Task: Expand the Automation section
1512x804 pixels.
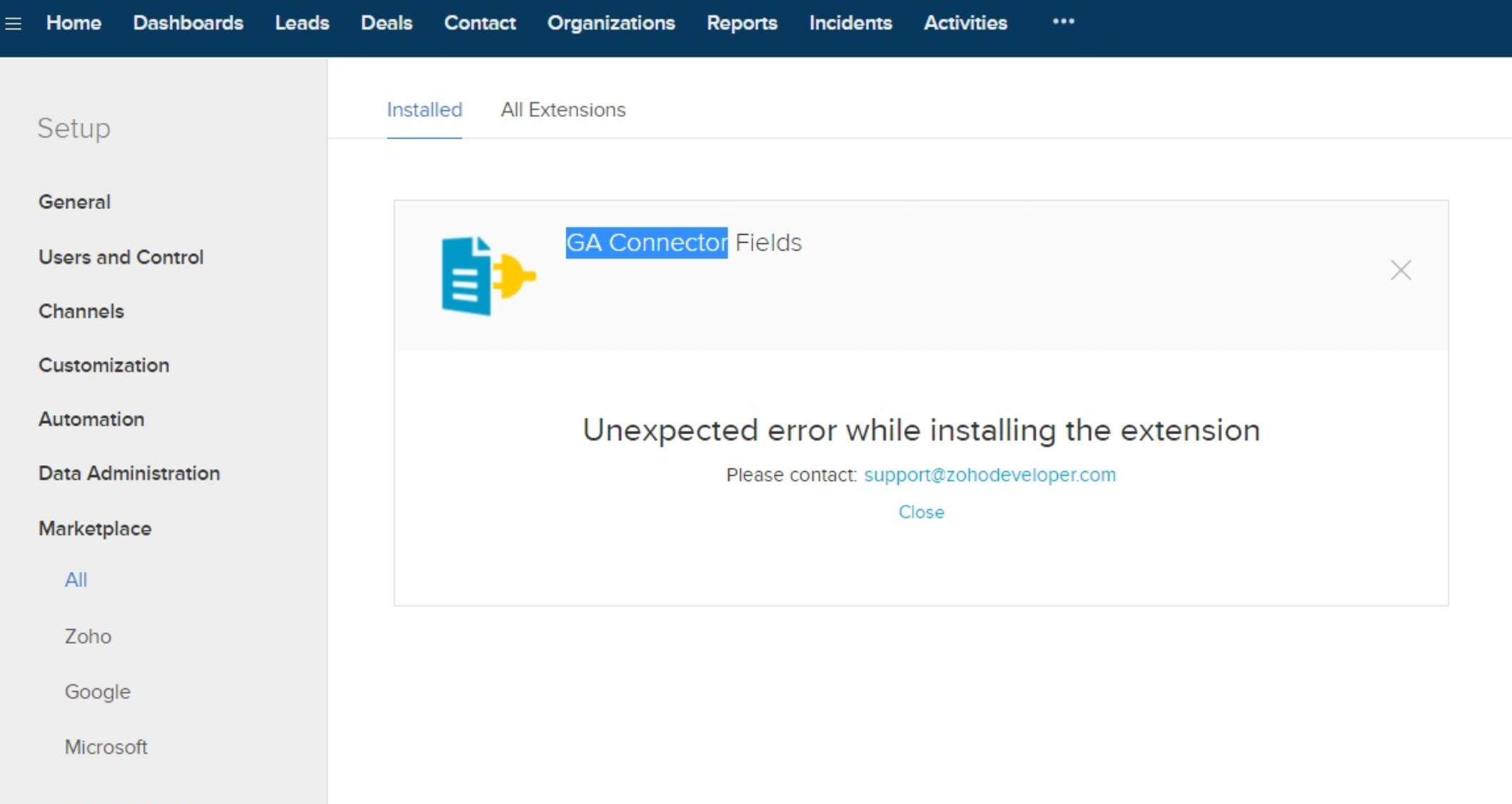Action: (x=91, y=419)
